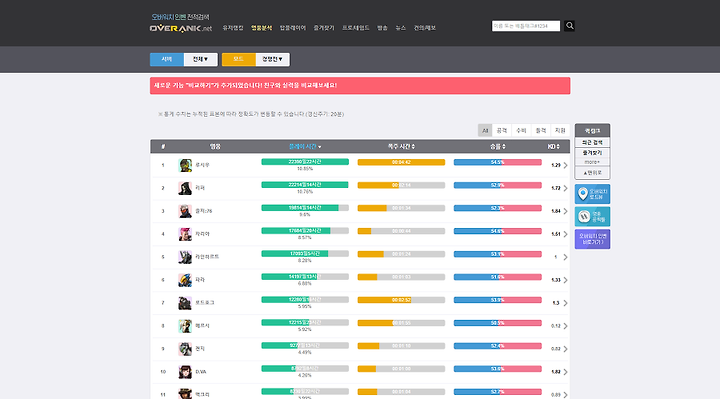Click the 10.76% play share text
This screenshot has width=720, height=399.
tap(305, 192)
